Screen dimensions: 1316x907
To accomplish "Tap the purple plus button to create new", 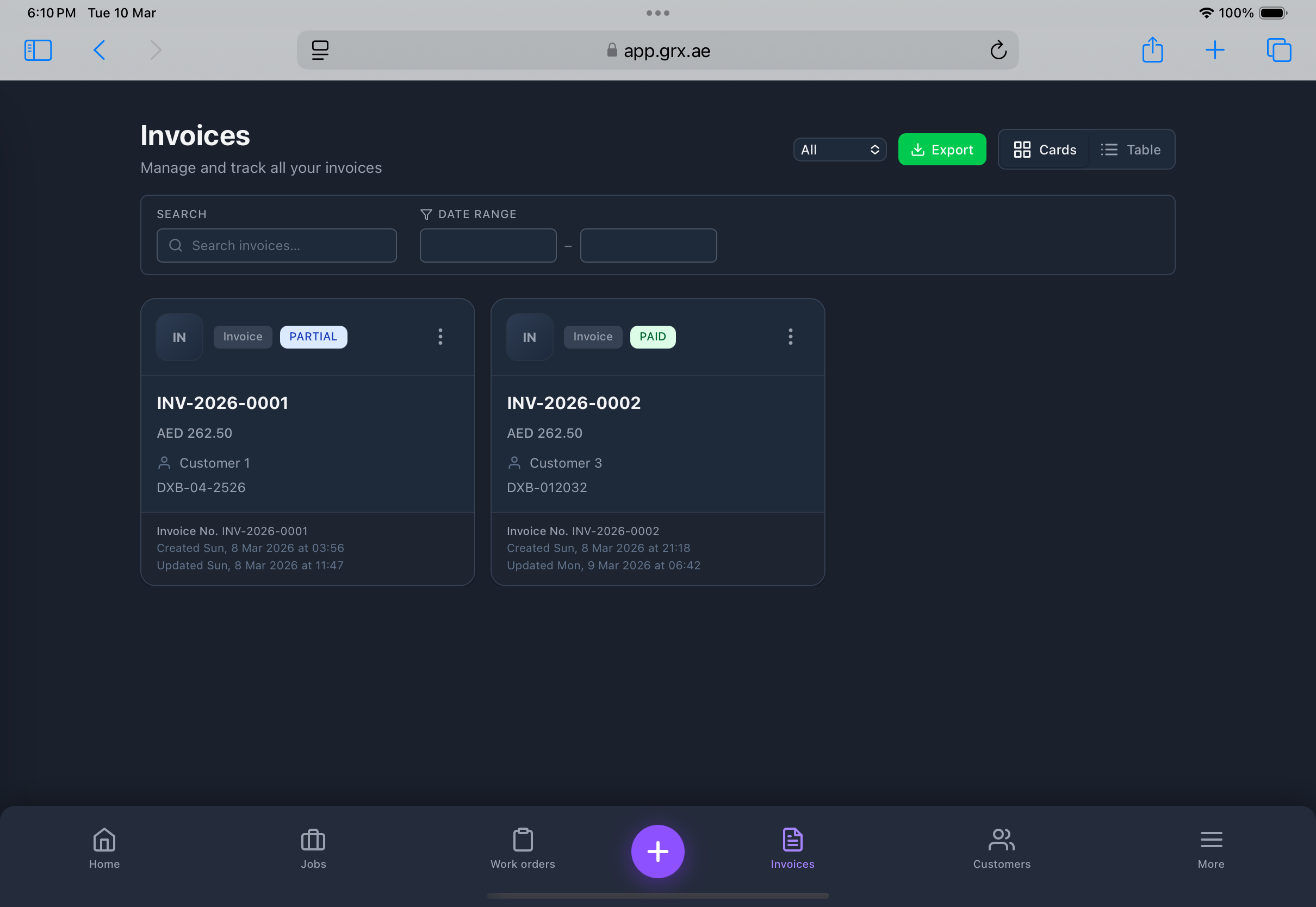I will tap(657, 851).
